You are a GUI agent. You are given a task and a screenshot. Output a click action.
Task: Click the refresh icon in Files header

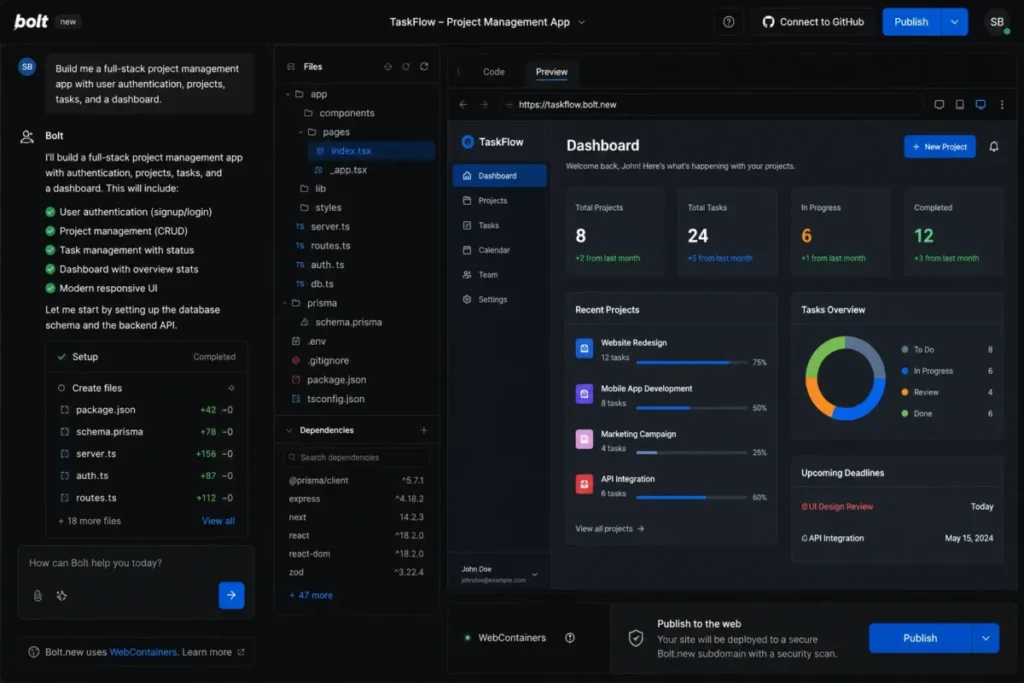point(424,67)
